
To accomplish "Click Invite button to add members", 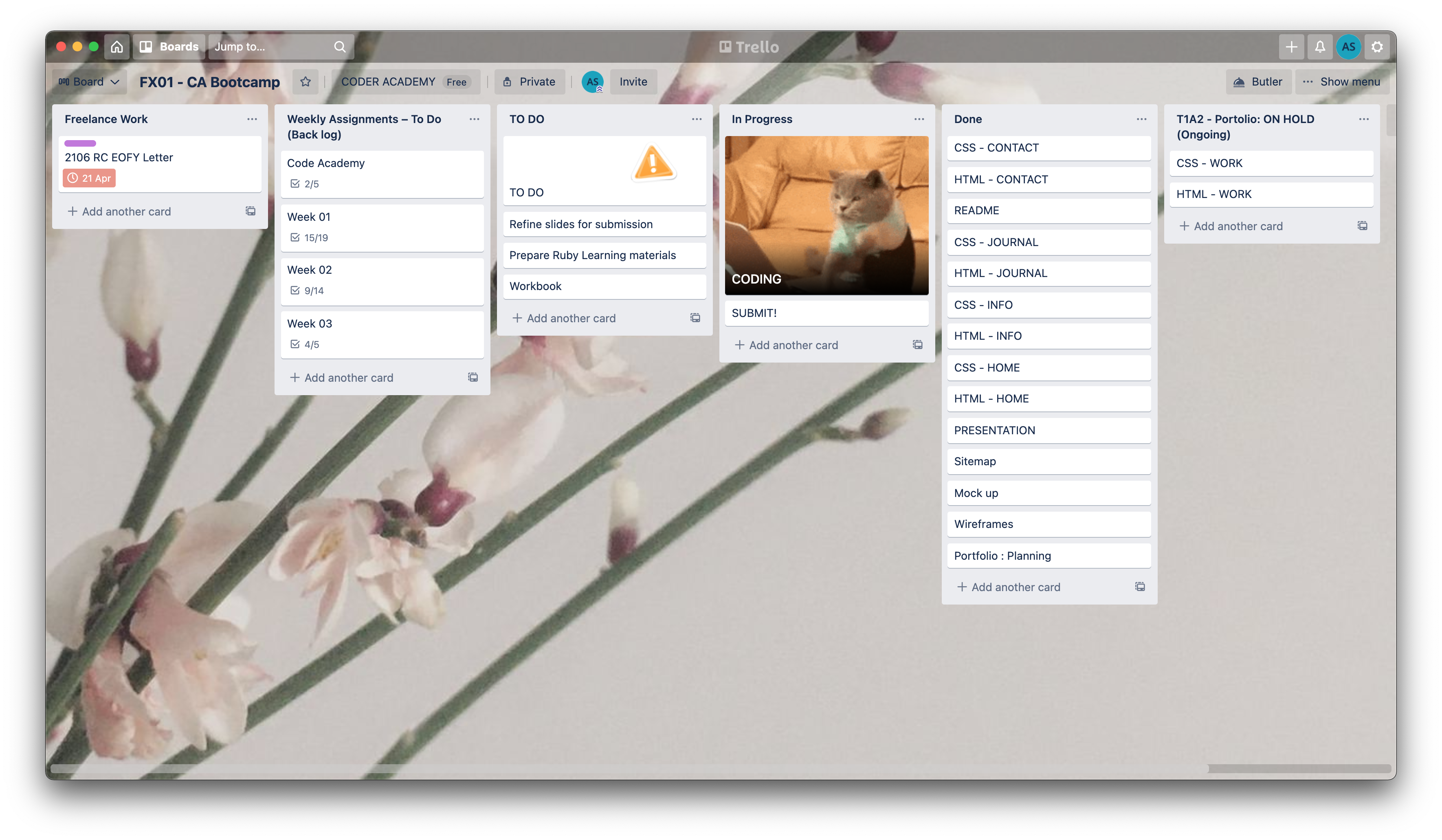I will [x=634, y=81].
